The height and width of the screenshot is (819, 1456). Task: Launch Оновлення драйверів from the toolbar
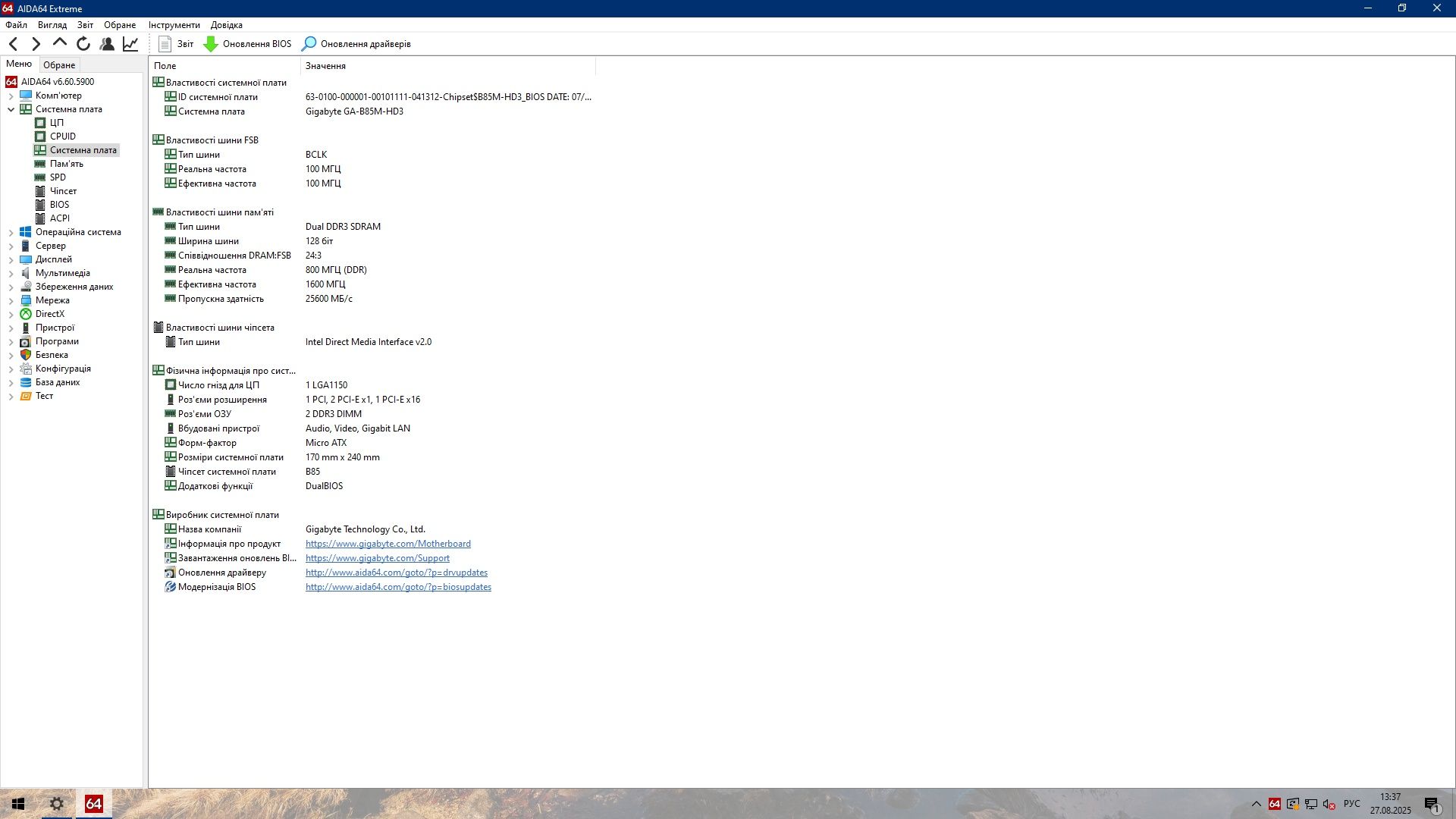click(x=356, y=44)
